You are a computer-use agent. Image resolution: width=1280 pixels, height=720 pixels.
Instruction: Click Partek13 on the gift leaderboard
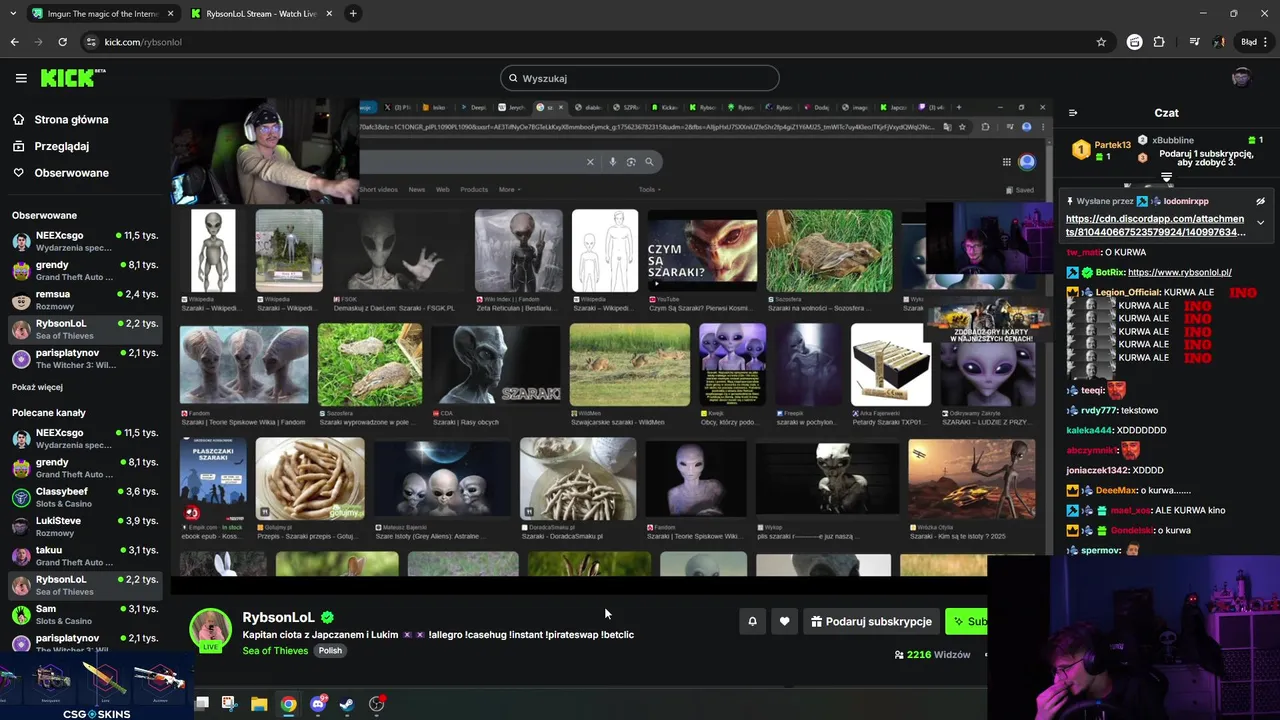1112,145
